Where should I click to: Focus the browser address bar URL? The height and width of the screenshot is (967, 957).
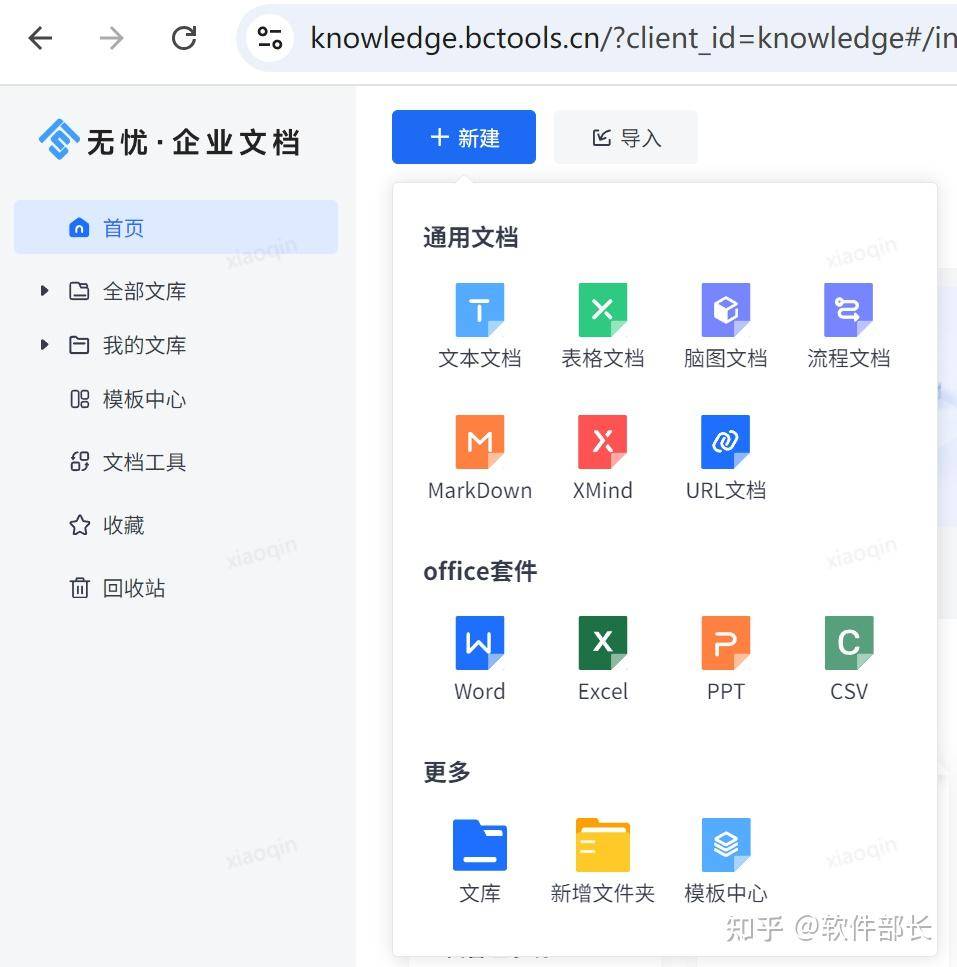[x=632, y=38]
